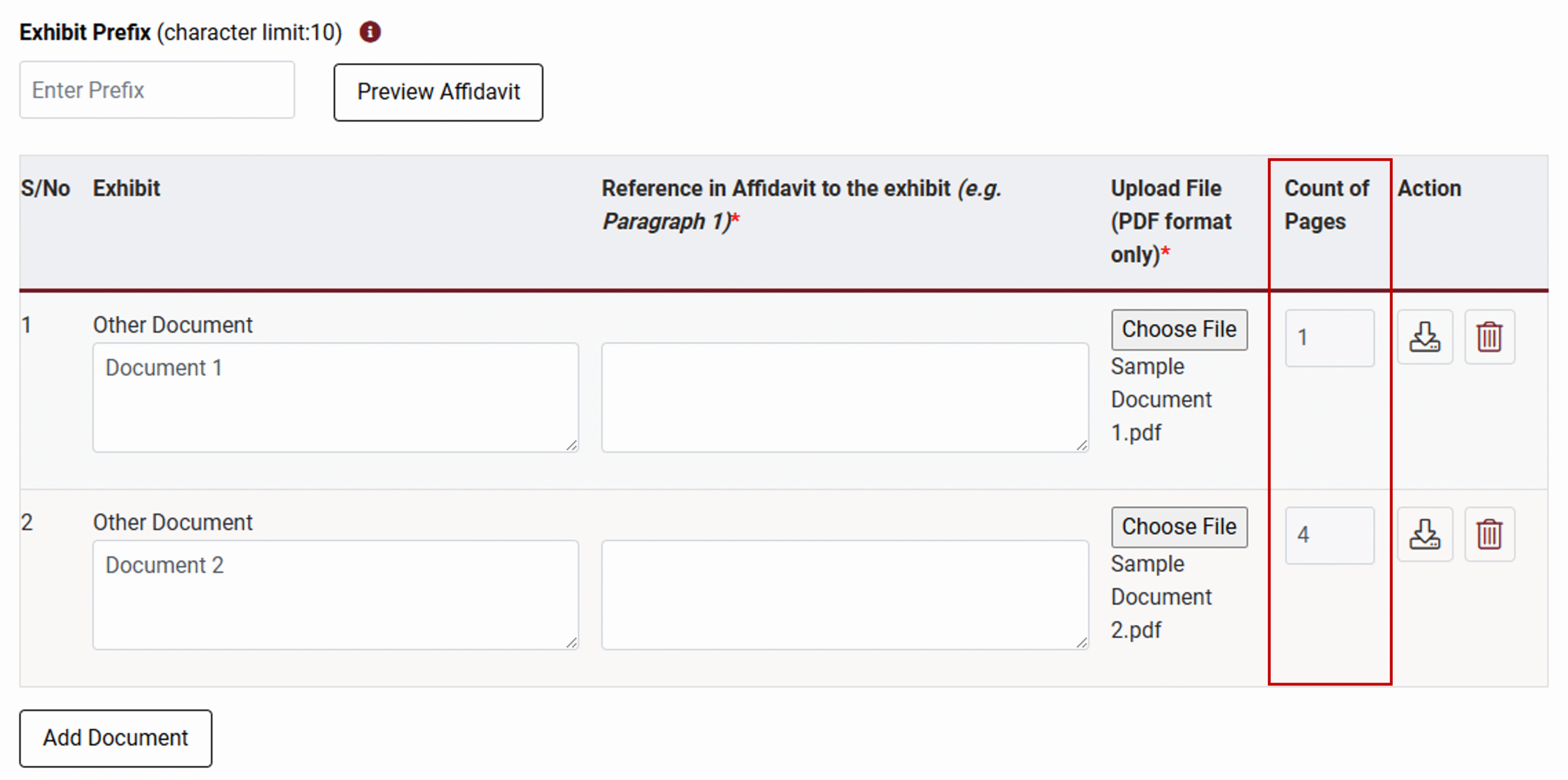Click resize handle of row 1 reference box

pyautogui.click(x=1082, y=445)
